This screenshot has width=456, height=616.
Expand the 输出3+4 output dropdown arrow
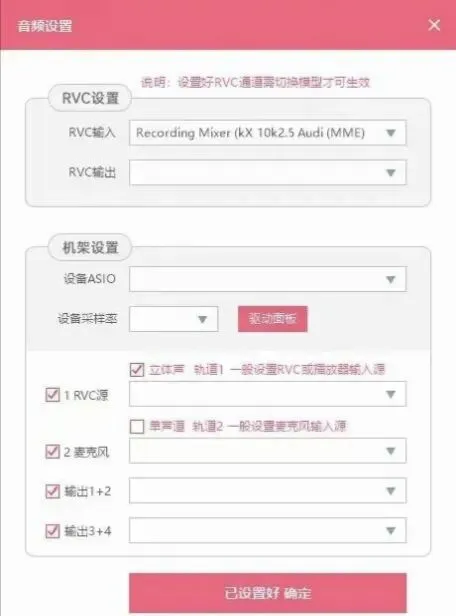[x=391, y=531]
